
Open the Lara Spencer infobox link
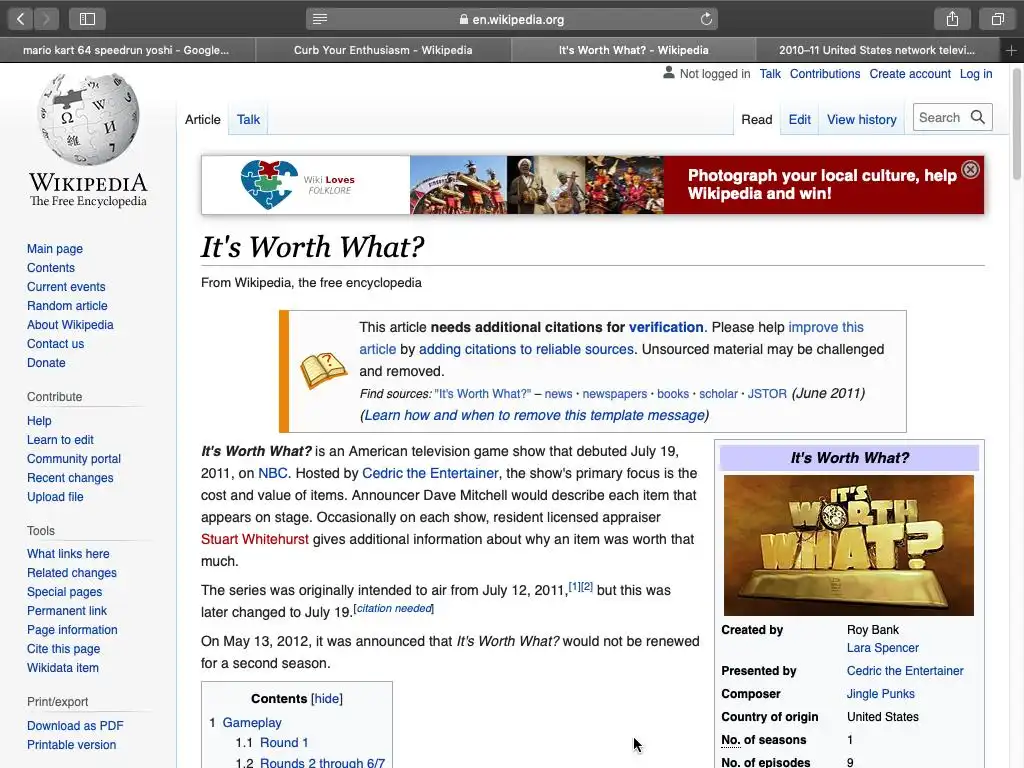click(x=883, y=648)
